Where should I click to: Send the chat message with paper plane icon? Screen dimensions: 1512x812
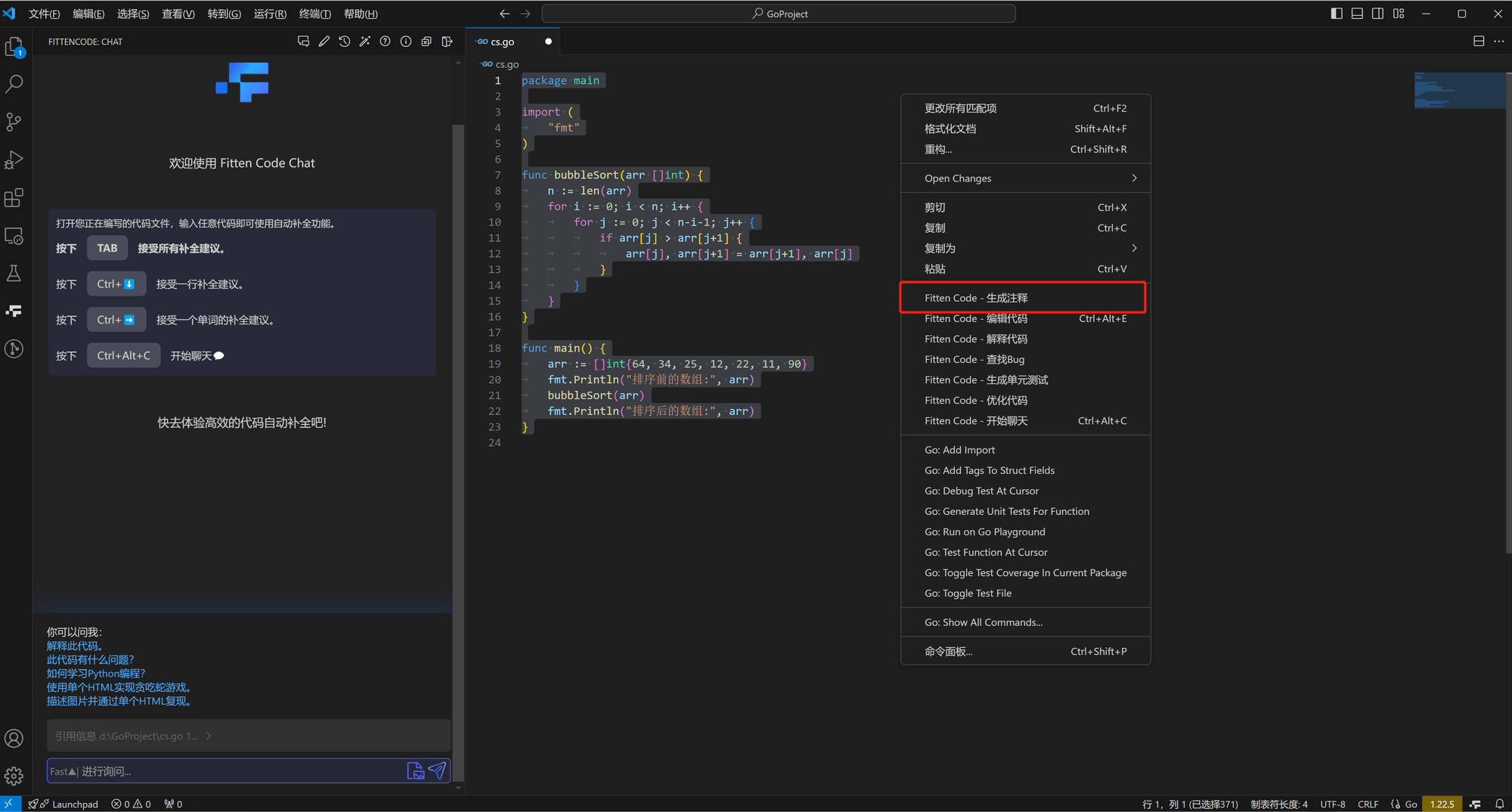[438, 770]
